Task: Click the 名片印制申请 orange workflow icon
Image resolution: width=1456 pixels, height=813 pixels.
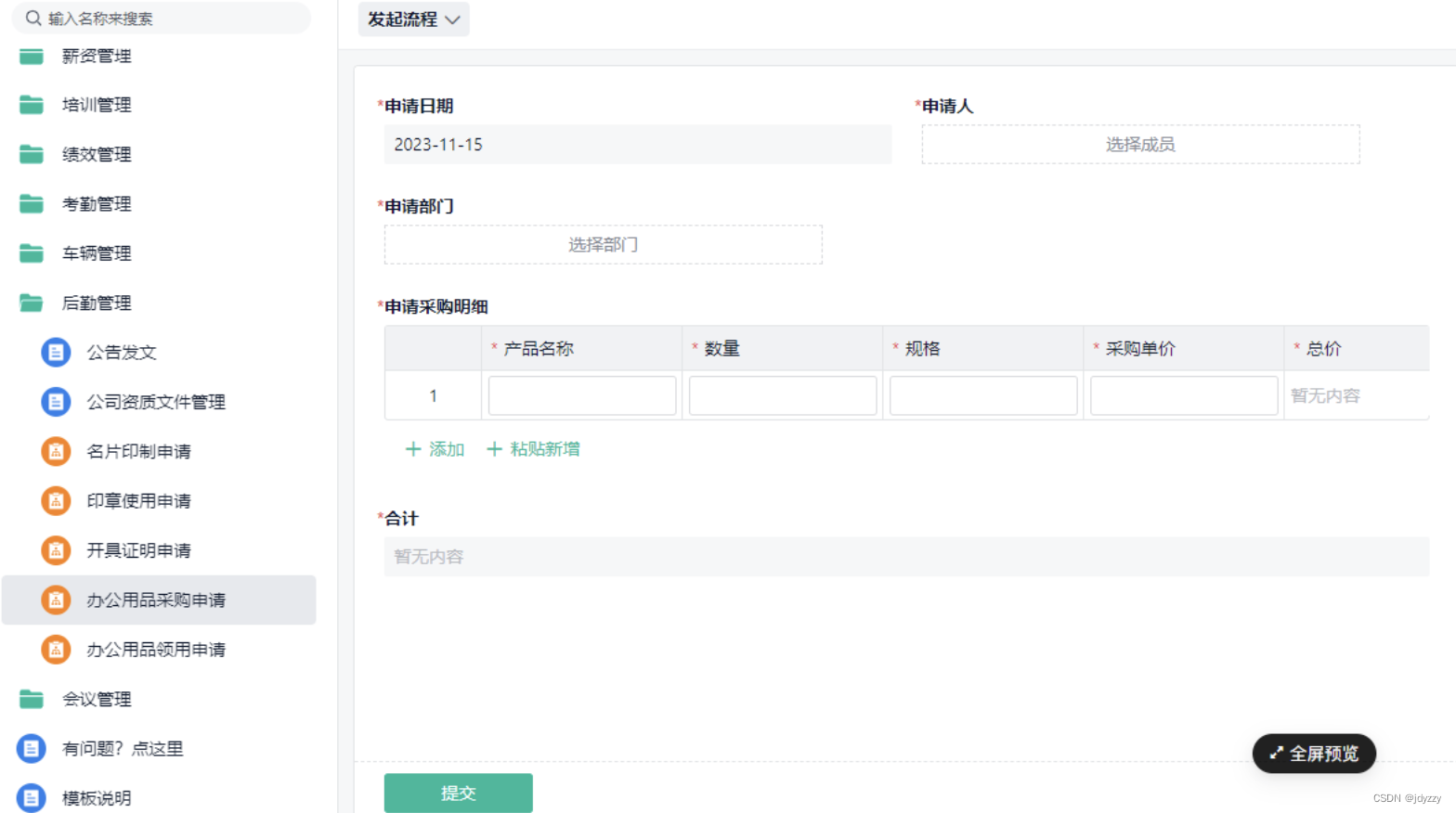Action: [56, 451]
